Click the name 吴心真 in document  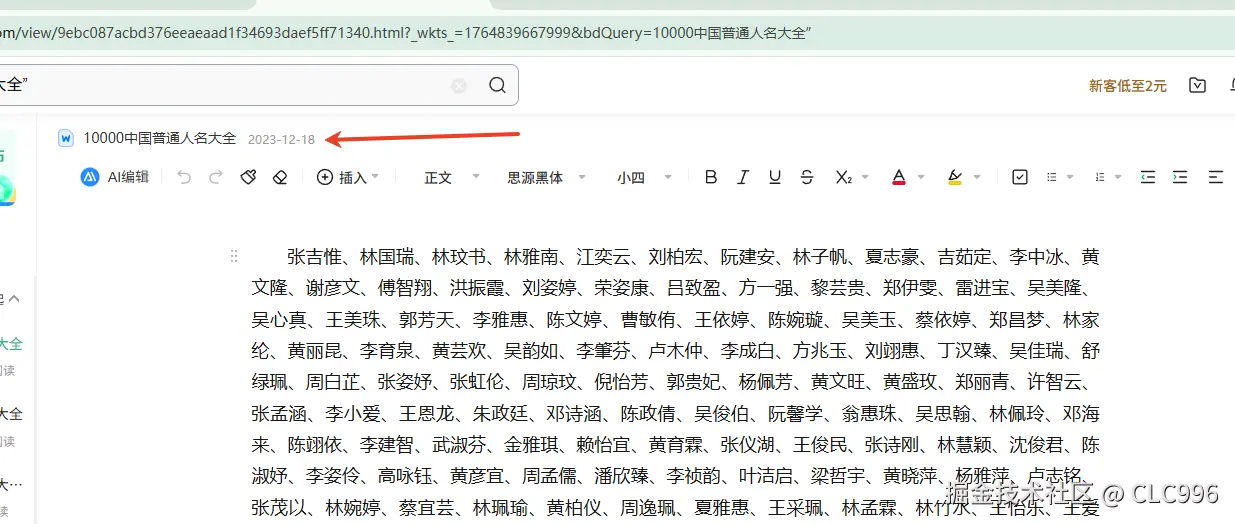click(x=278, y=320)
